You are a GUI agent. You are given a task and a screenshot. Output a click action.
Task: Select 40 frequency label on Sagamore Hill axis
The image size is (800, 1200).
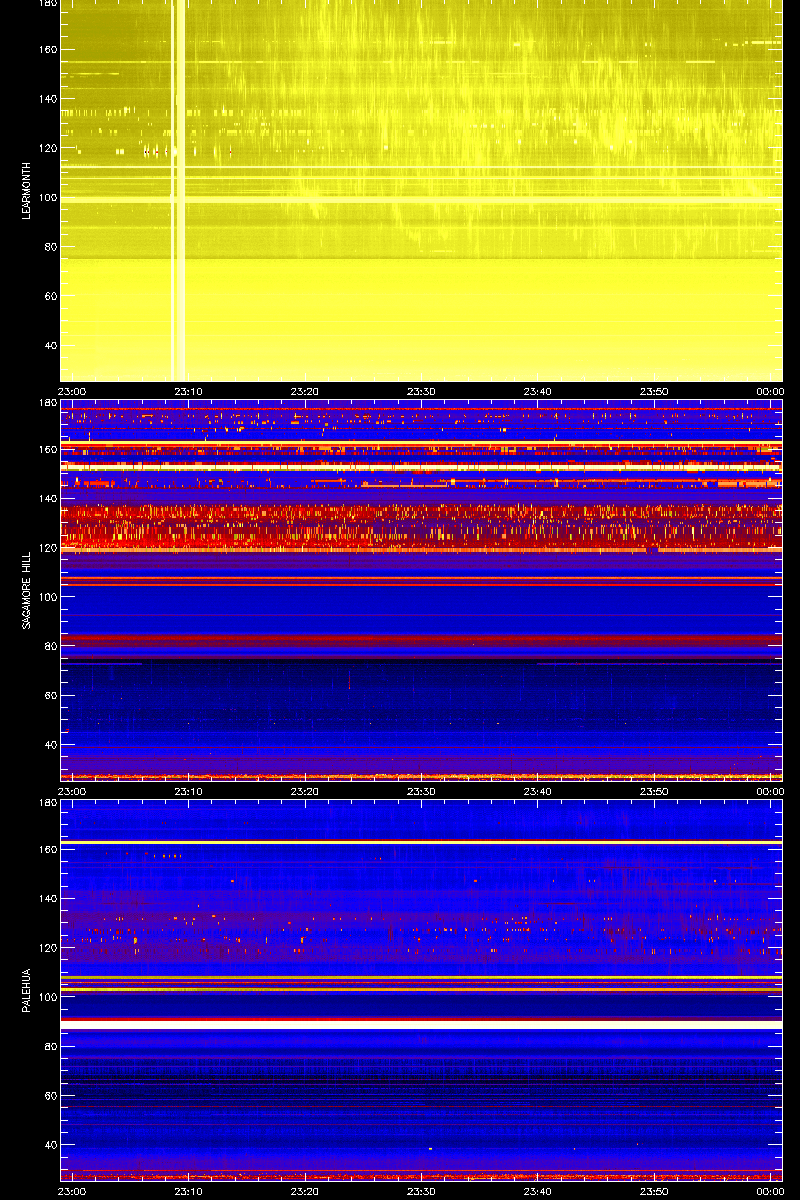click(50, 746)
